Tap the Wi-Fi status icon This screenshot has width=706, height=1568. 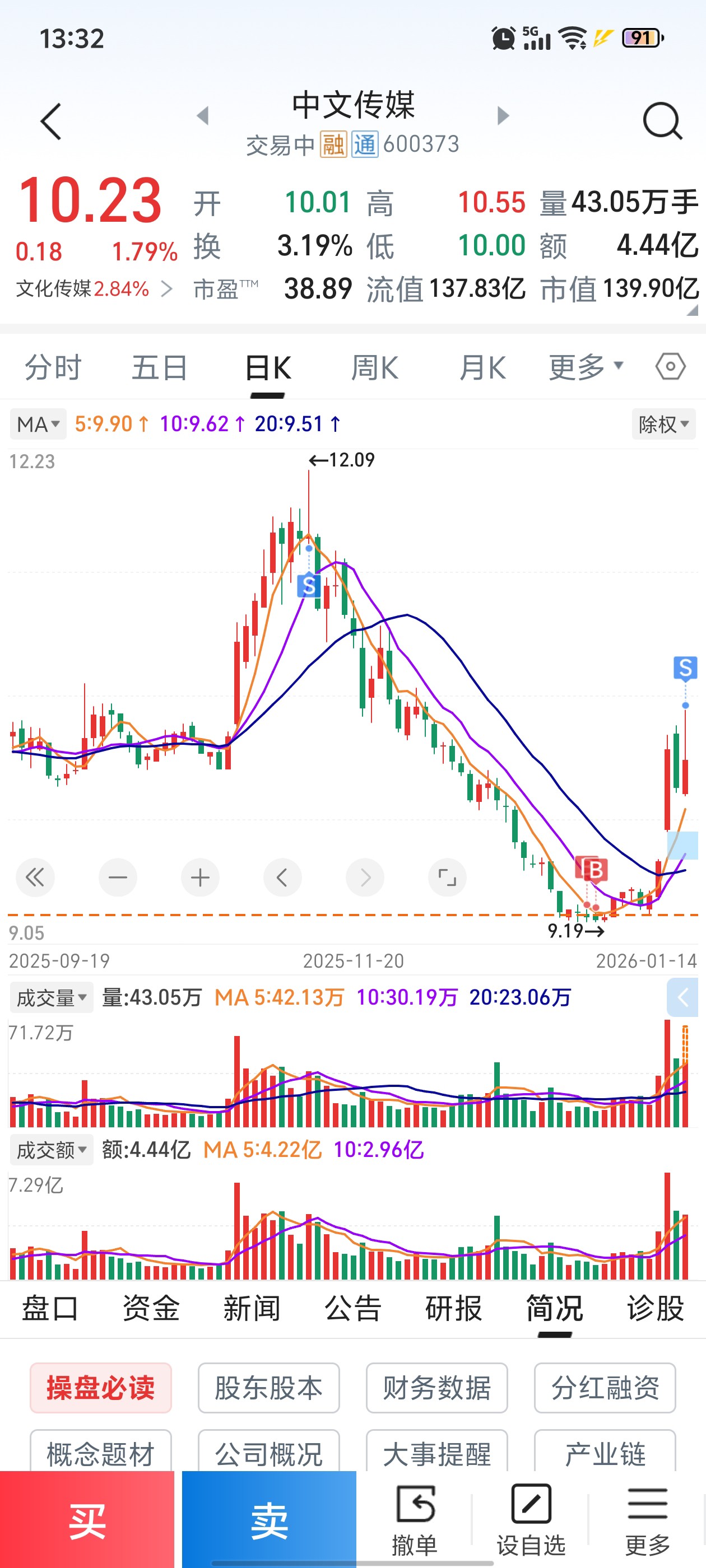coord(573,38)
